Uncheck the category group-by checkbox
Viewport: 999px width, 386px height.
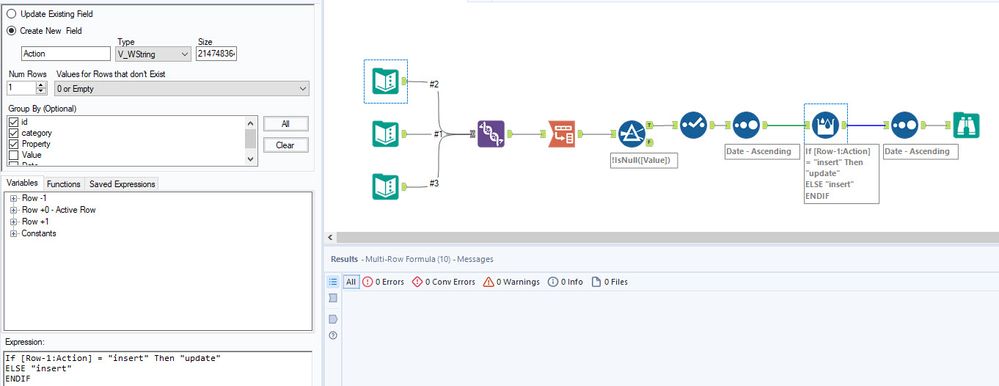[x=14, y=133]
